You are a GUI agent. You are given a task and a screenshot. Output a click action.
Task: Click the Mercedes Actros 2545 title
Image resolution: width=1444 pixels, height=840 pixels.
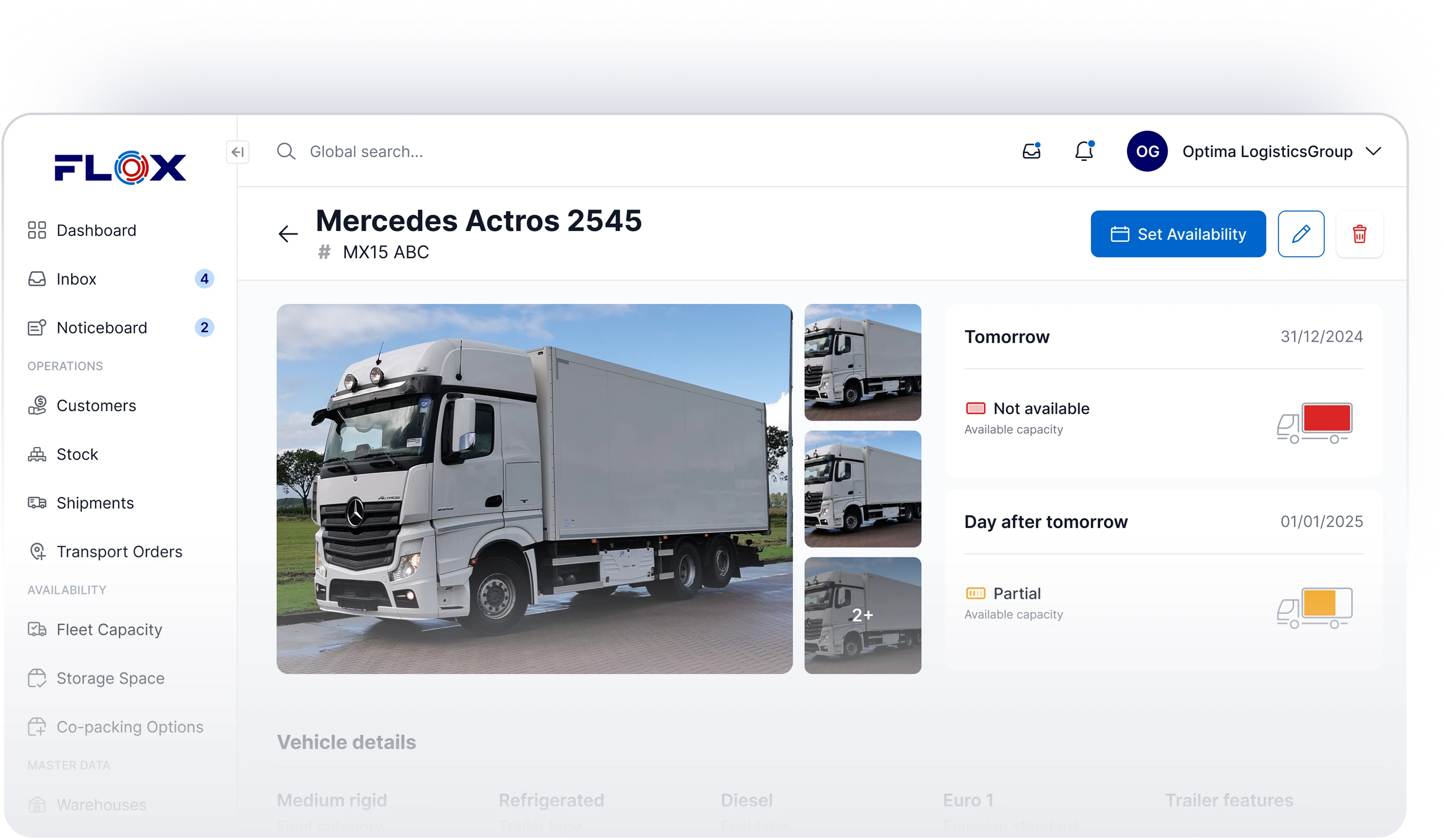click(x=478, y=221)
